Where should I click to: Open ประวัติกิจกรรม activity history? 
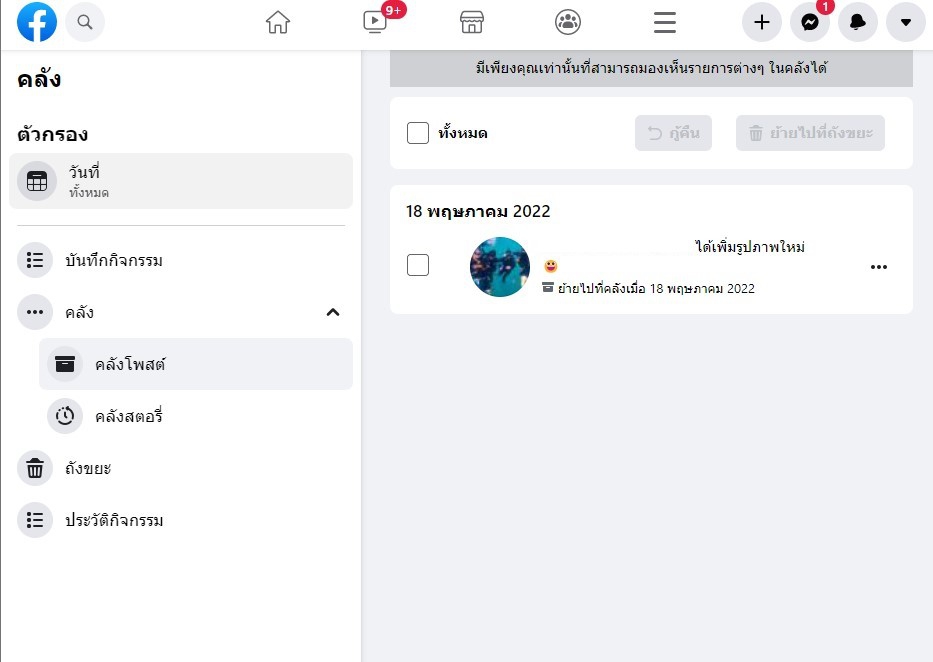[181, 520]
